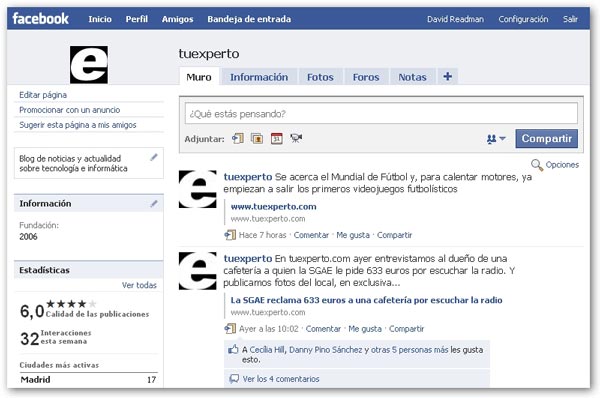
Task: Click tuexperto name in SGAE post
Action: pos(248,258)
